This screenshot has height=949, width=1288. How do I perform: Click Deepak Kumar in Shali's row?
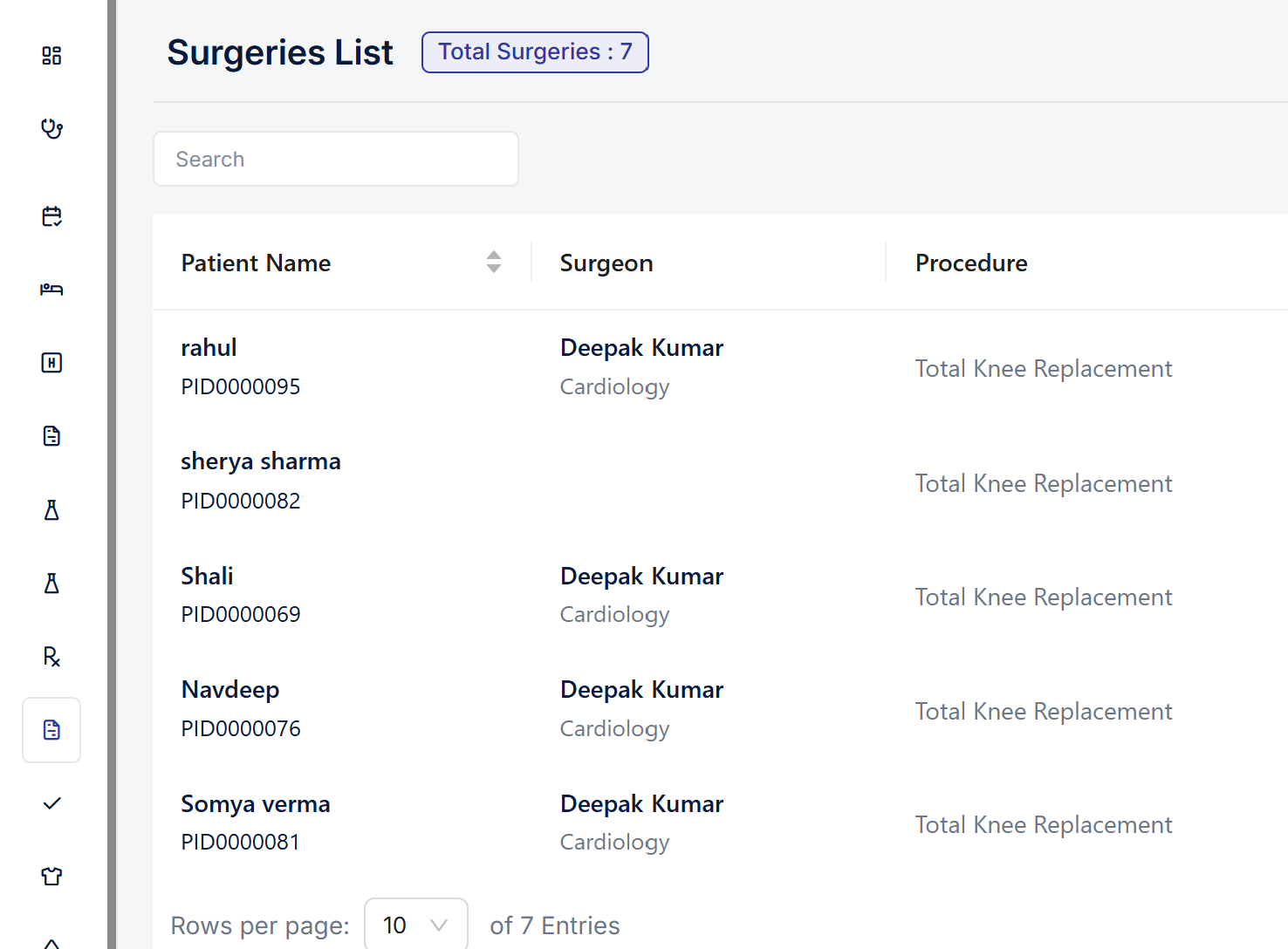(641, 577)
